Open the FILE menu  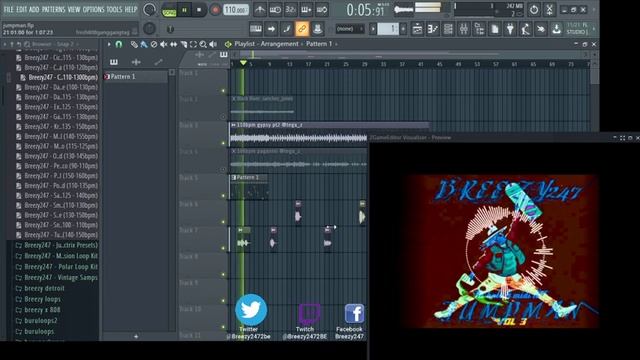[x=9, y=9]
